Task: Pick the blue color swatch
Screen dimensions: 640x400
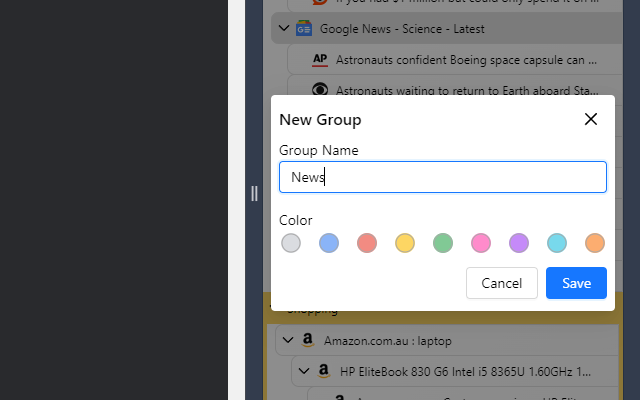Action: point(329,243)
